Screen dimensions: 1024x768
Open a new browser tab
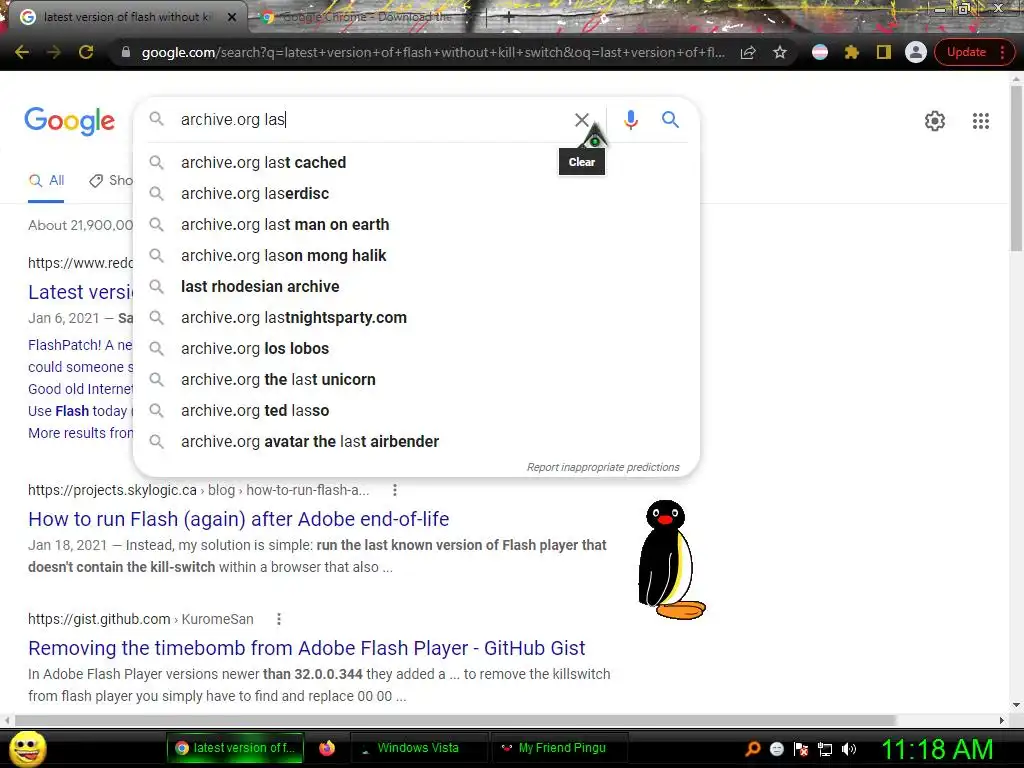pos(509,18)
